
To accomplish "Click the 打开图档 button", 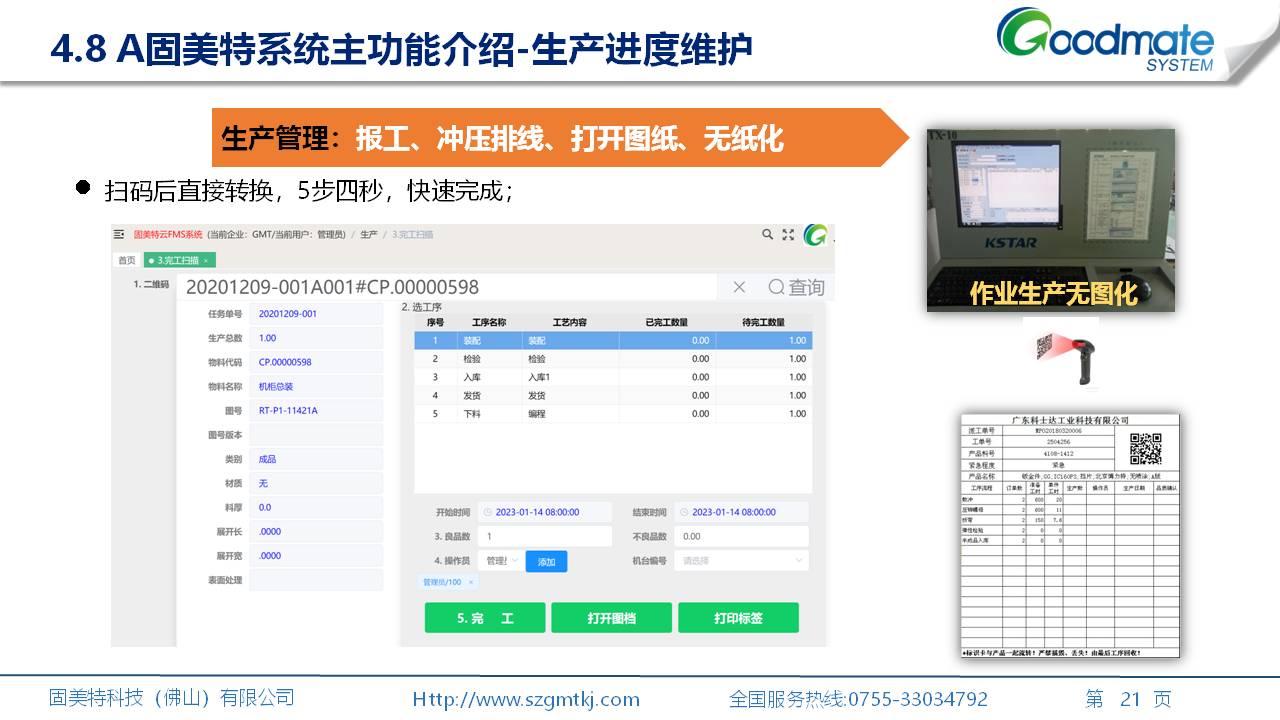I will [x=611, y=618].
